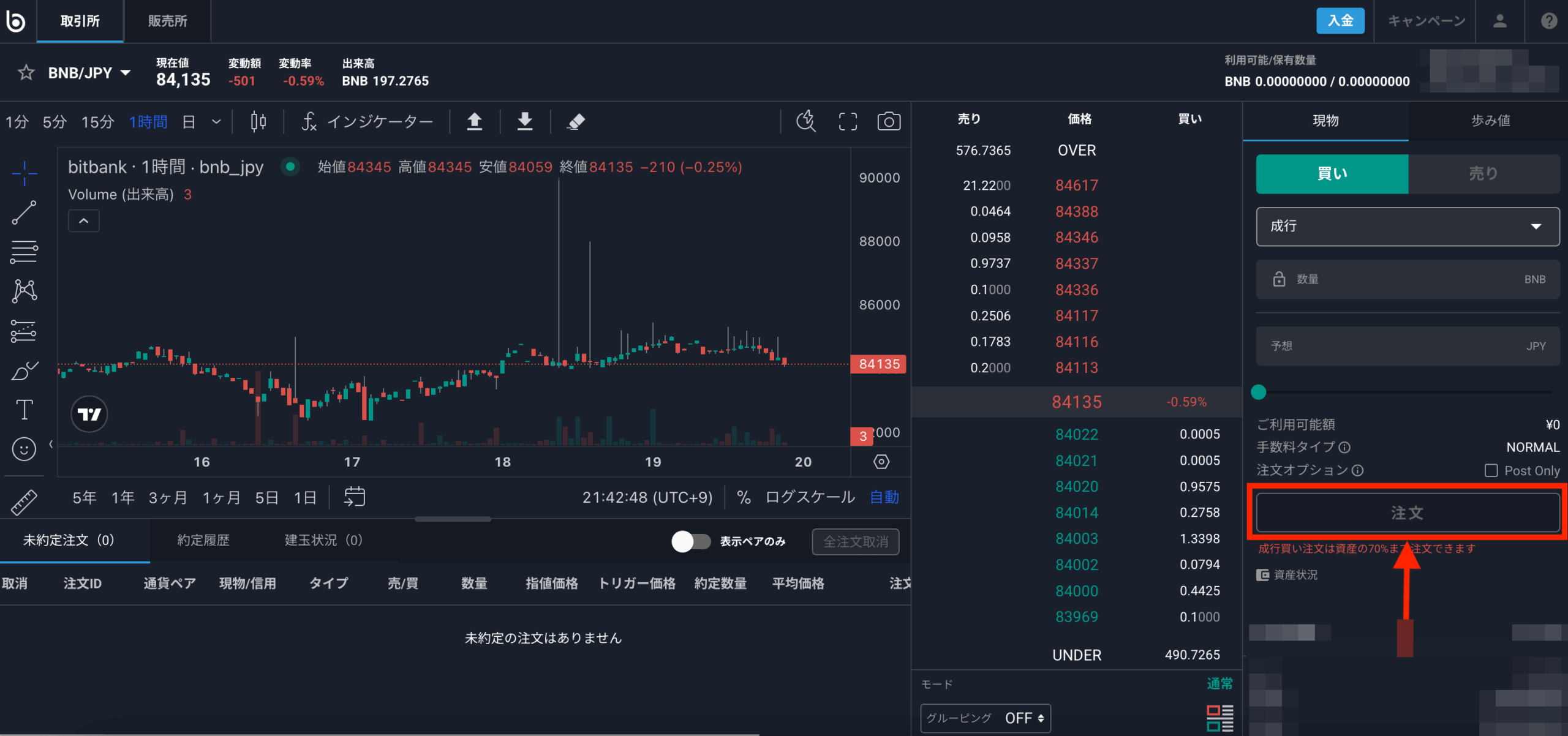Open the 約定履歴 tab
The height and width of the screenshot is (736, 1568).
[x=203, y=540]
